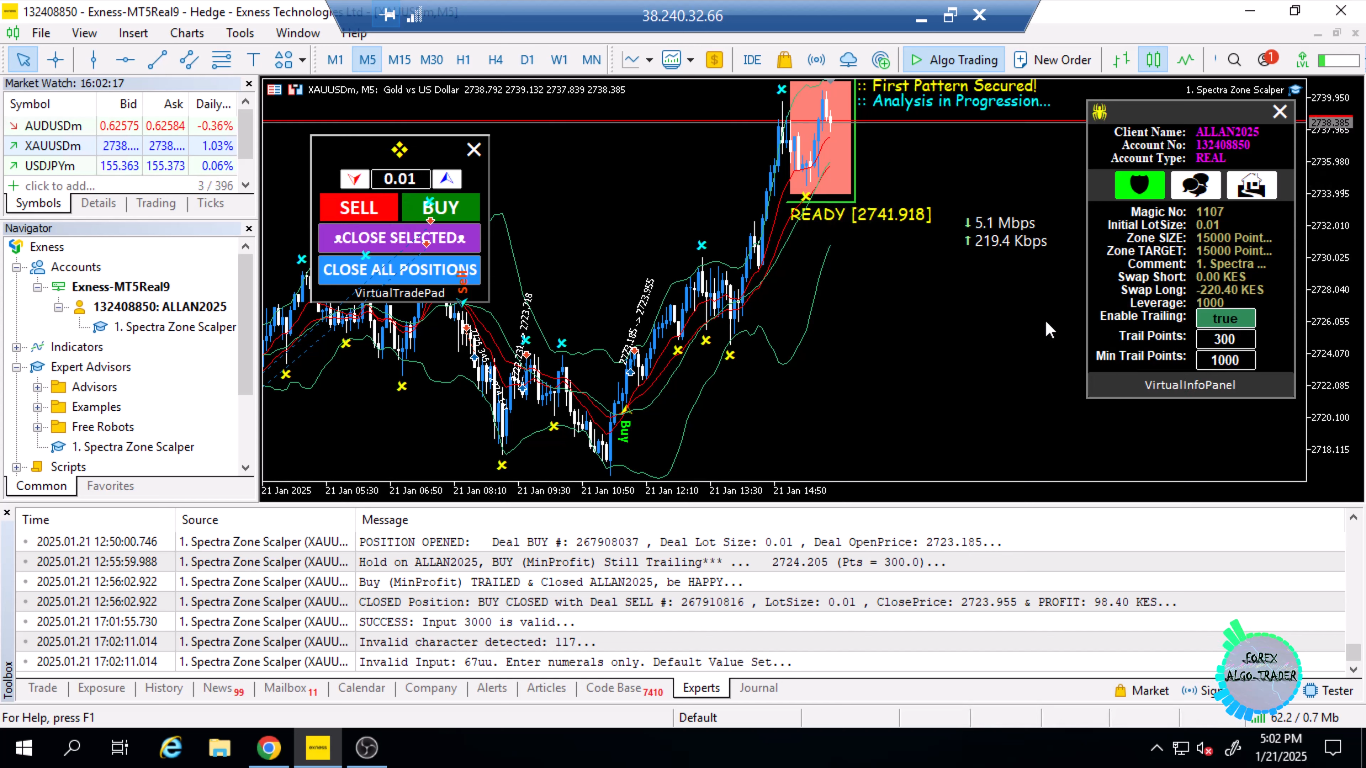Select XAUUSDm row in Market Watch
This screenshot has height=768, width=1366.
point(121,146)
